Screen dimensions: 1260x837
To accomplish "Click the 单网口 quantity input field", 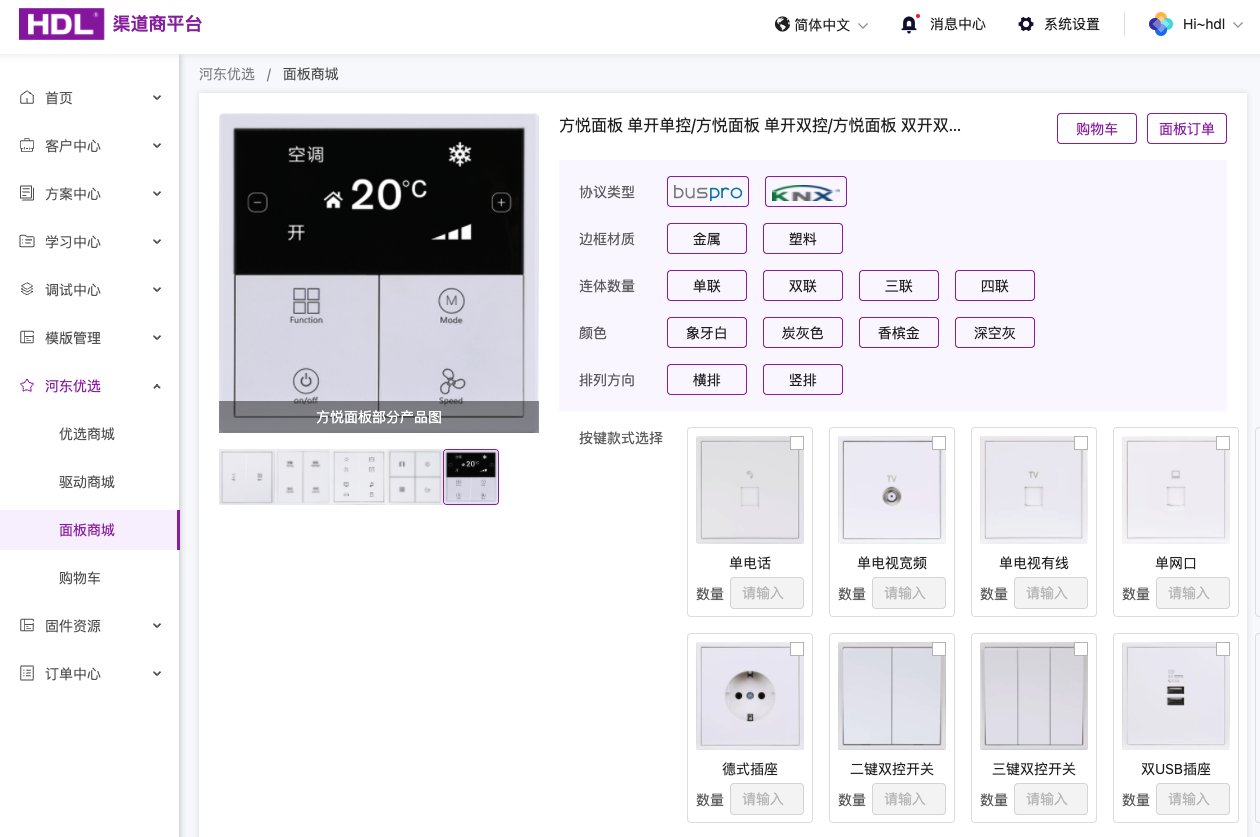I will (1193, 593).
